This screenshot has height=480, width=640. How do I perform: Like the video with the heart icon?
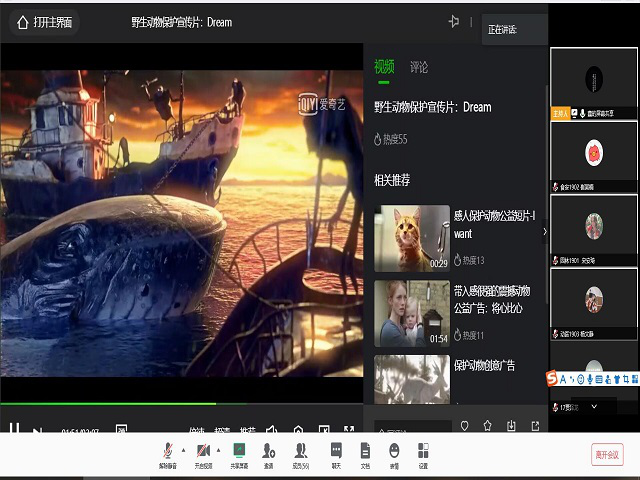[x=464, y=426]
